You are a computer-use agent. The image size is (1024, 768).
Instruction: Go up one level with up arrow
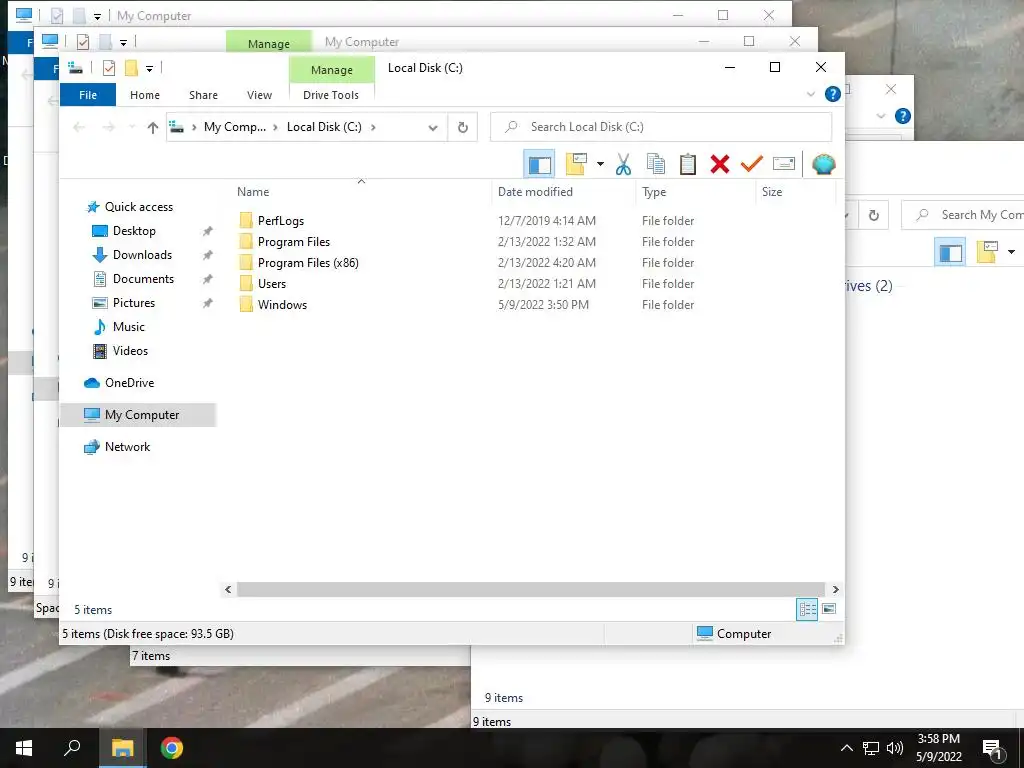click(153, 127)
